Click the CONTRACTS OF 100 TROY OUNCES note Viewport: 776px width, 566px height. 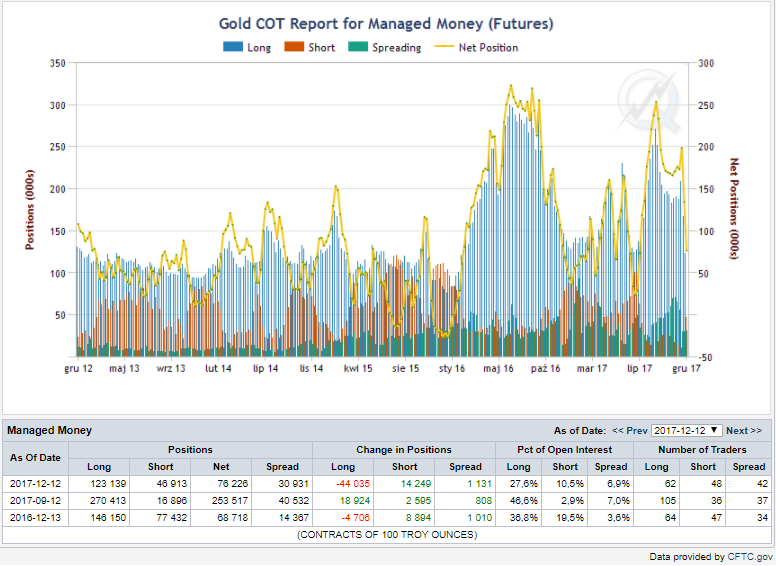[x=387, y=535]
